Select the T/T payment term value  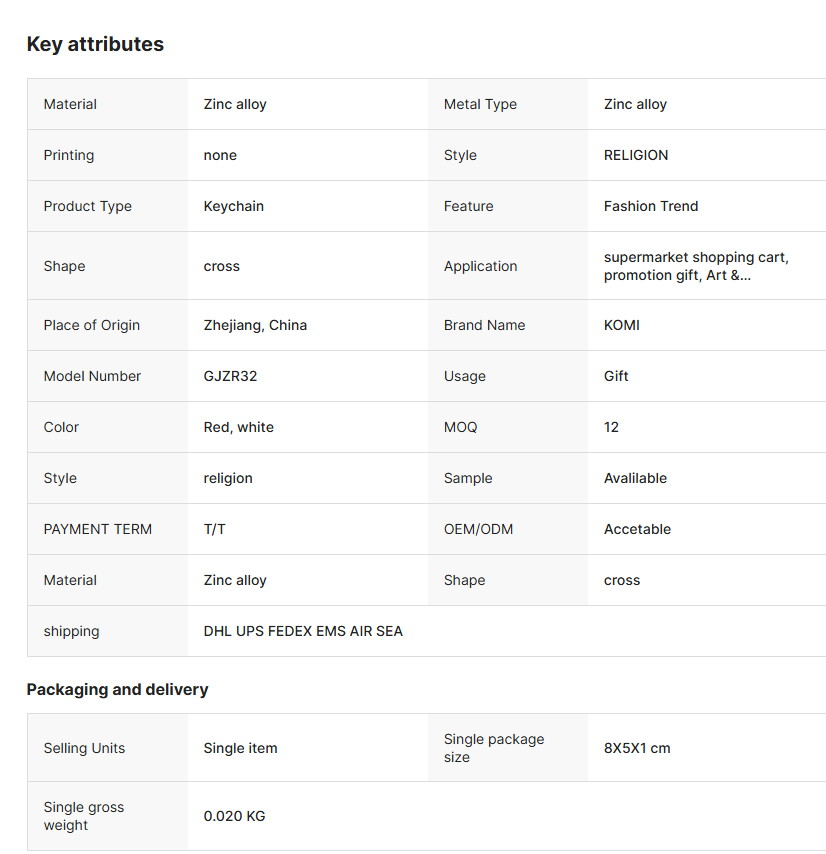click(214, 529)
